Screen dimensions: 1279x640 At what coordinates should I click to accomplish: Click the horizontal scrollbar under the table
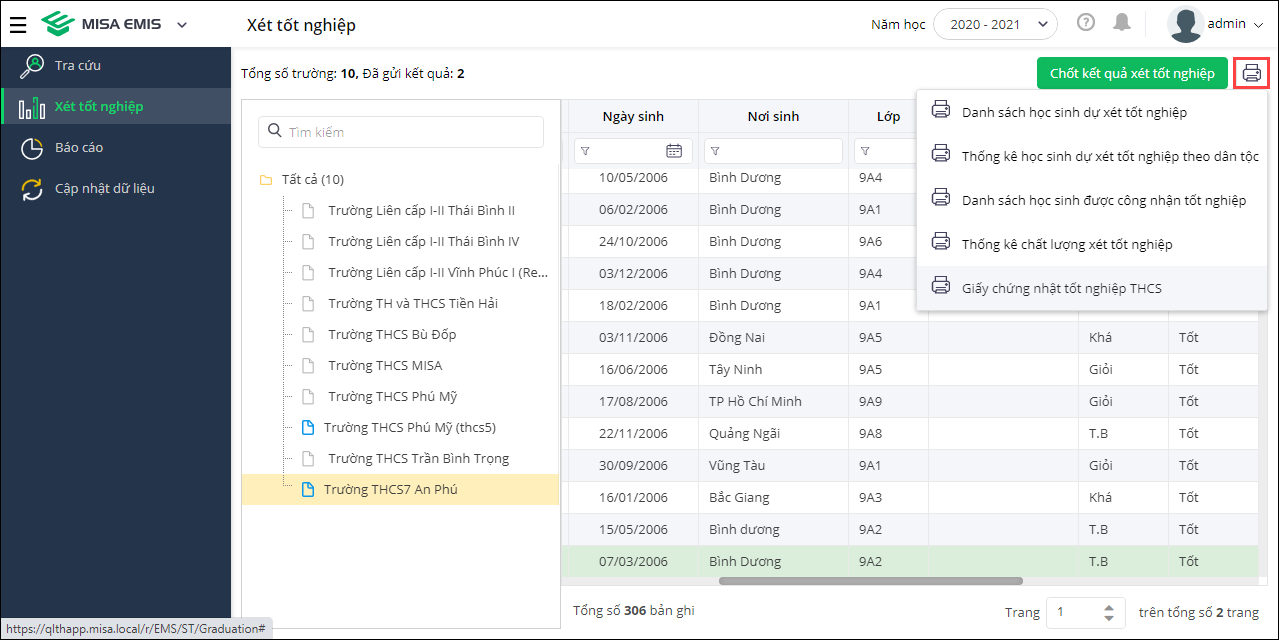tap(870, 580)
